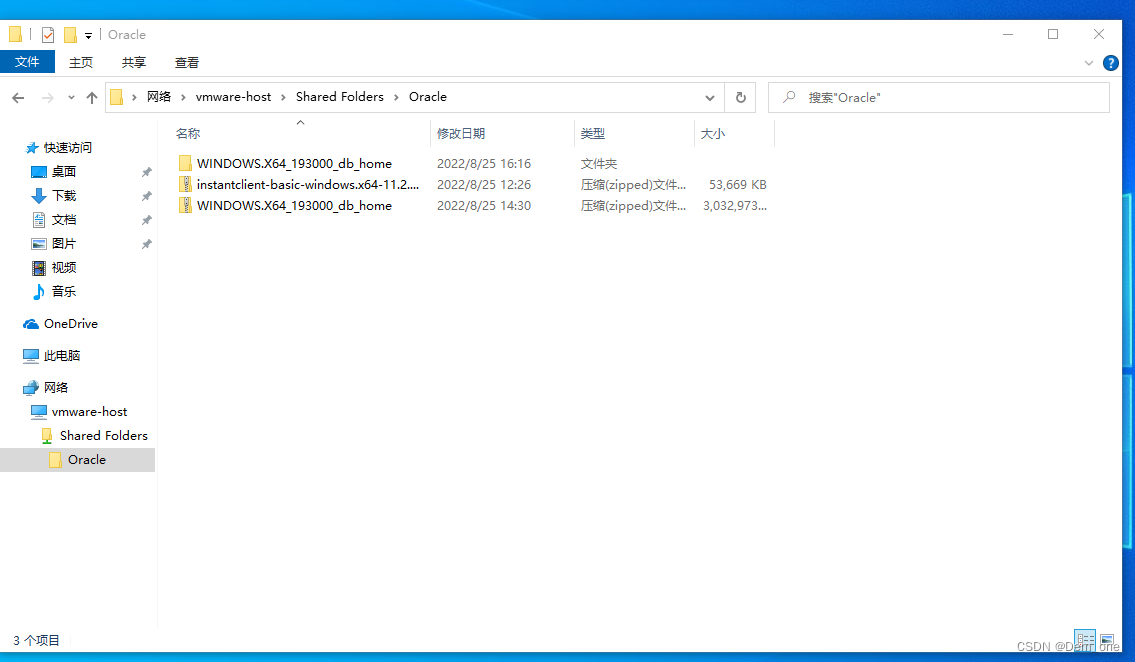Expand the chevron after 网络 breadcrumb
1135x662 pixels.
pyautogui.click(x=183, y=98)
